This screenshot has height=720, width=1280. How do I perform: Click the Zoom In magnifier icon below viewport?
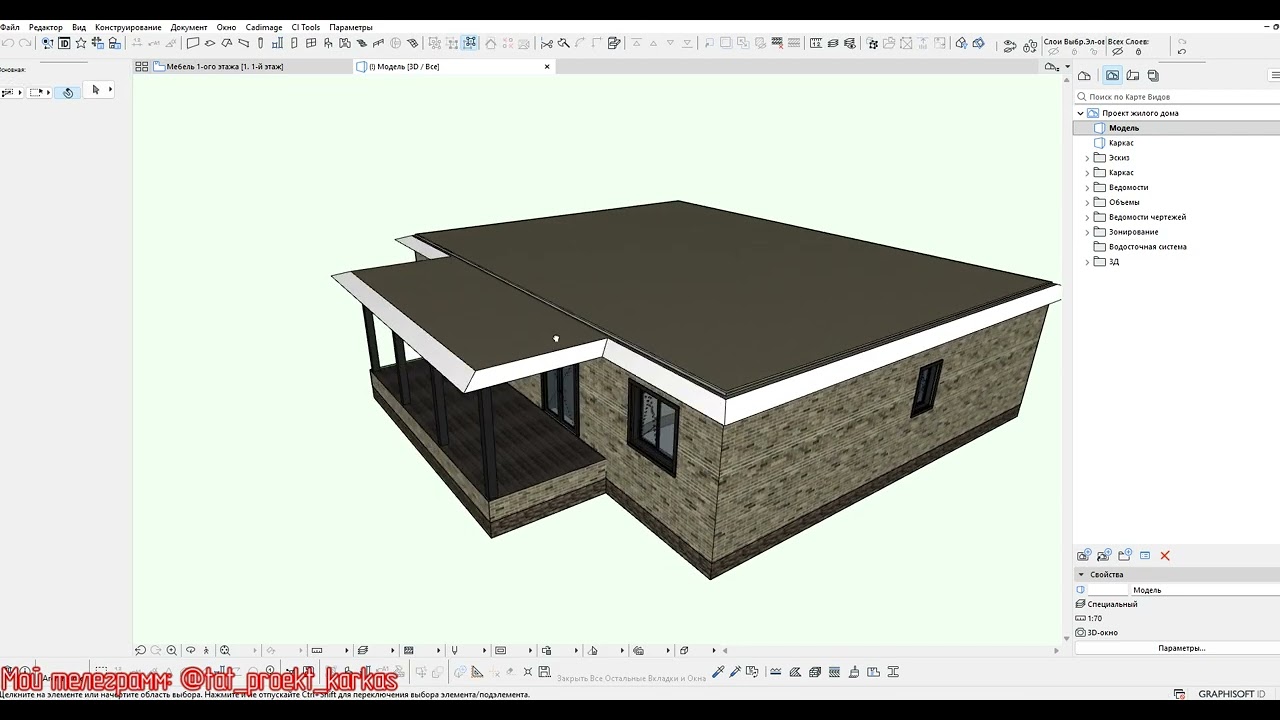point(171,650)
